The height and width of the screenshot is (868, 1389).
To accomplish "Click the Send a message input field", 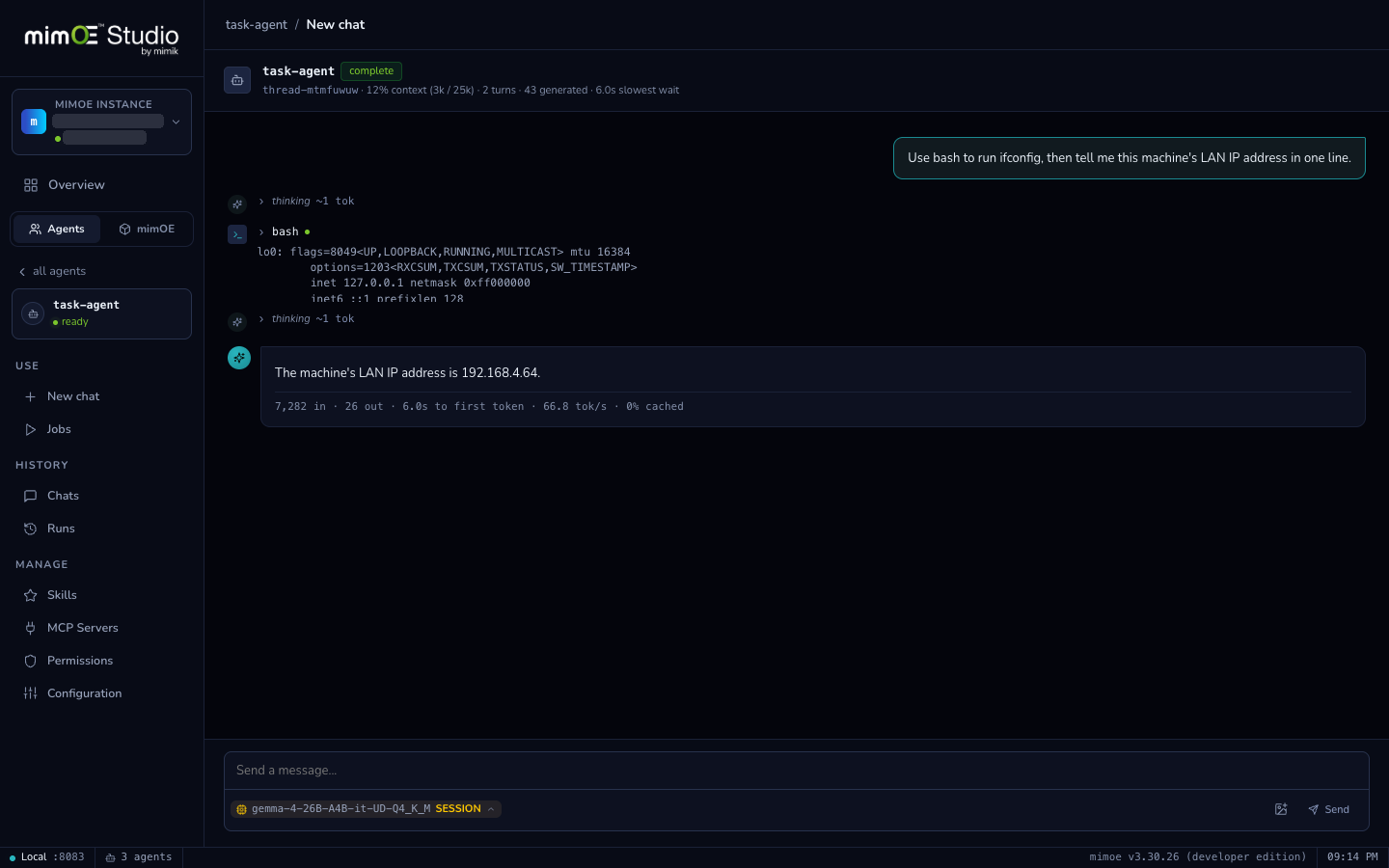I will (797, 771).
